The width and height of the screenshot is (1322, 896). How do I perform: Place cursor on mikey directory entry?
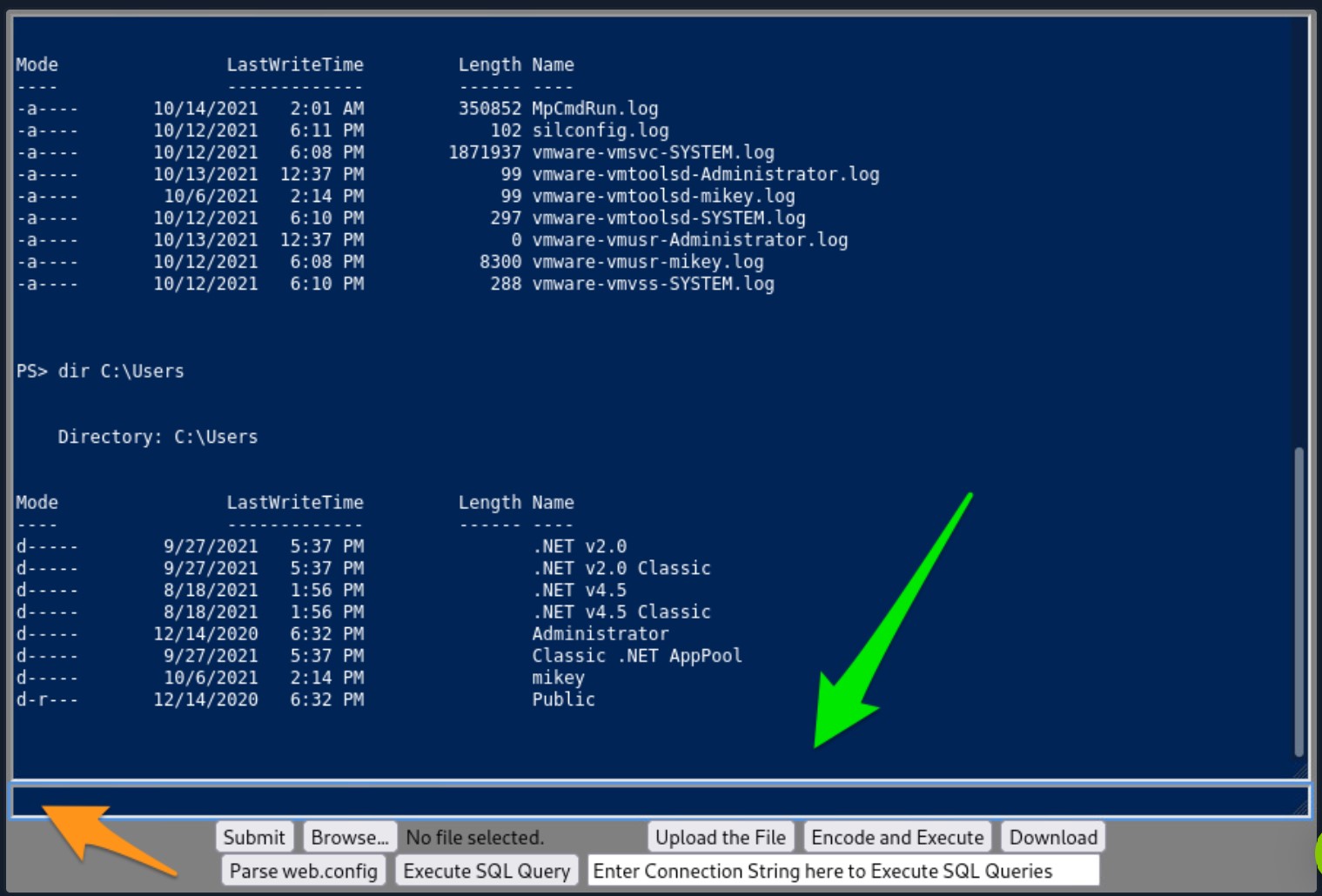[558, 678]
